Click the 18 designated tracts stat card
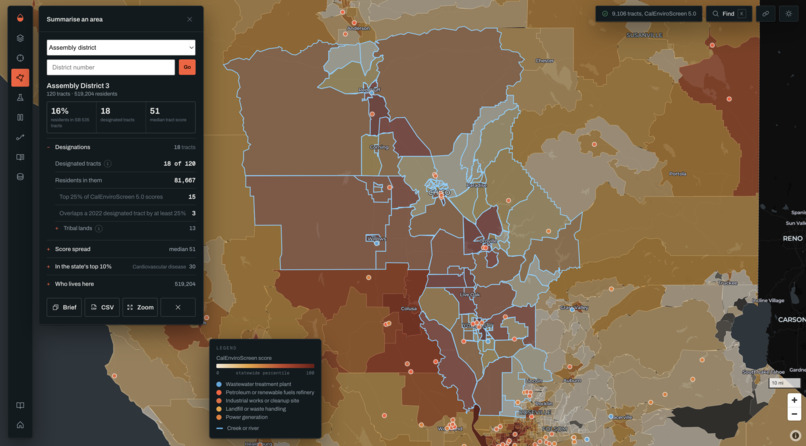Viewport: 806px width, 446px height. (121, 117)
